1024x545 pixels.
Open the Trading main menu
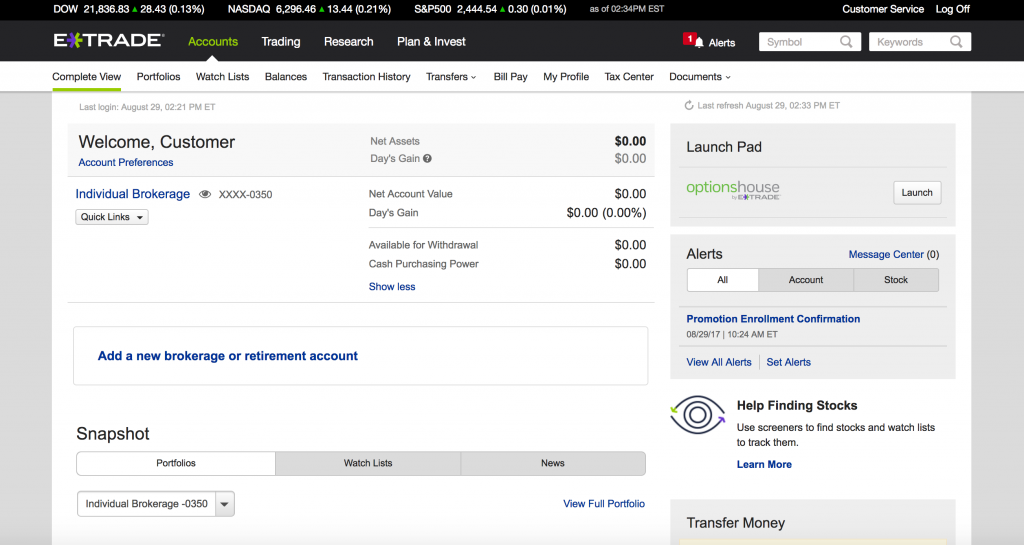(281, 42)
